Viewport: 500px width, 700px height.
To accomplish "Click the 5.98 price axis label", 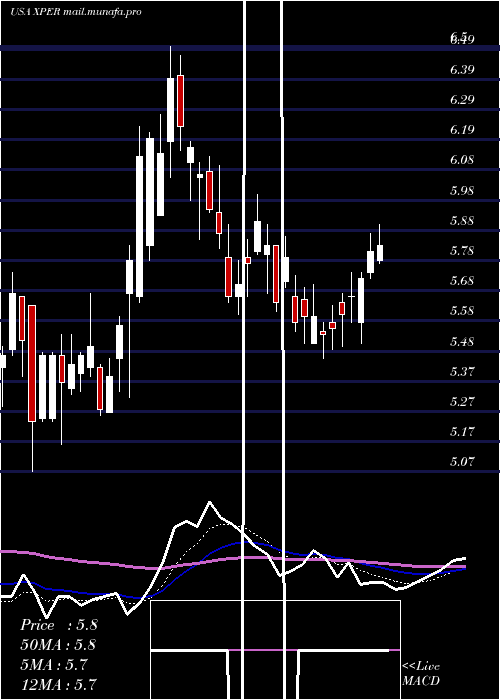I will (x=462, y=191).
